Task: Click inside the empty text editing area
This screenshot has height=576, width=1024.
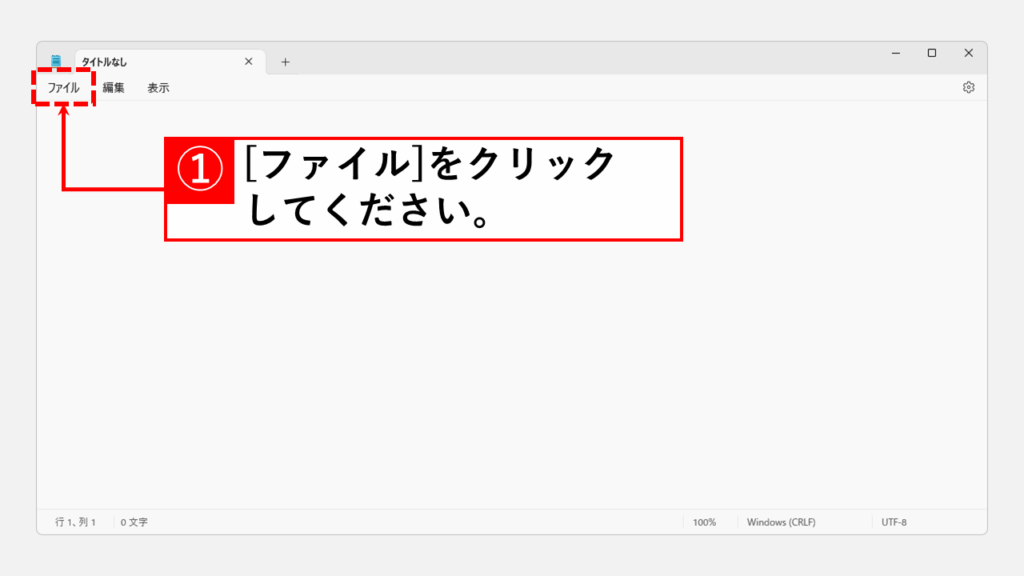Action: click(500, 350)
